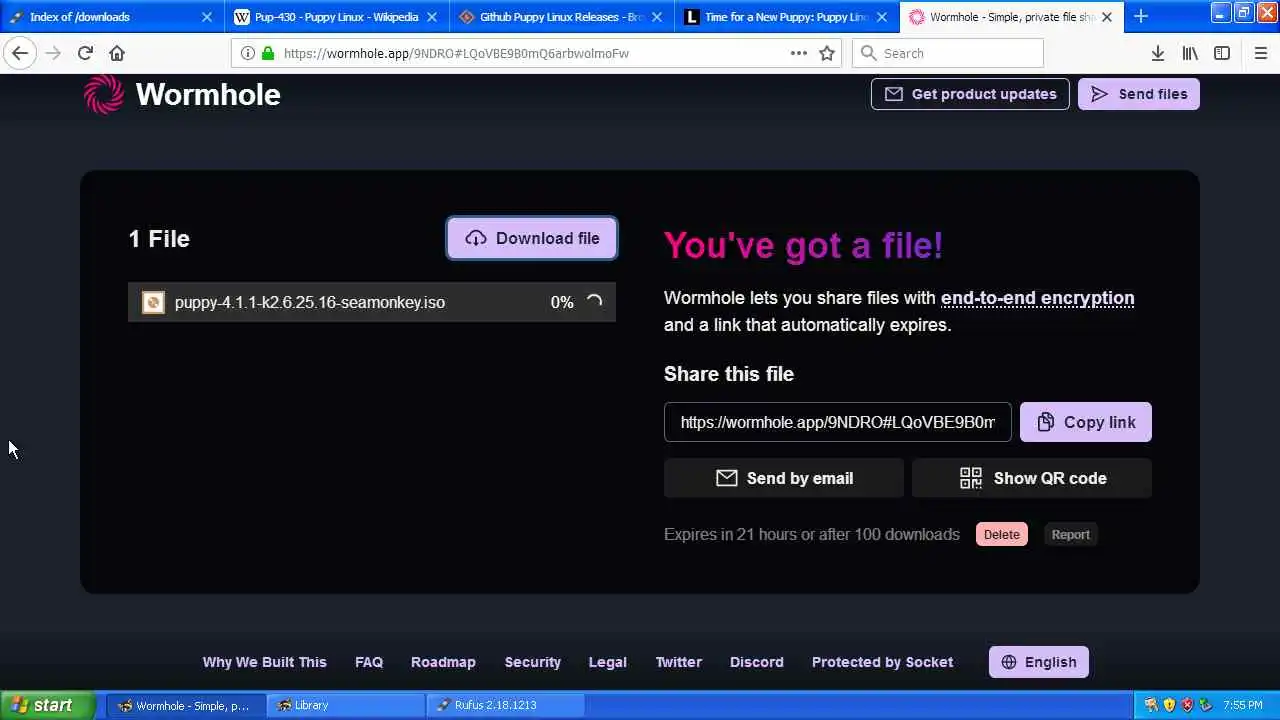Click puppy-4.1.1-k2.6.25.16-seamonkey.iso file name
The height and width of the screenshot is (720, 1280).
pos(310,302)
